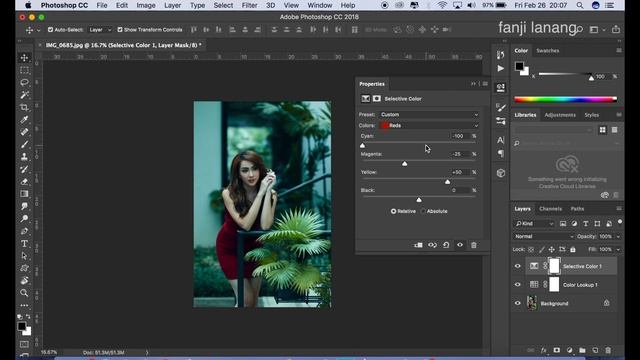Select the Type tool
This screenshot has height=360, width=640.
[24, 244]
